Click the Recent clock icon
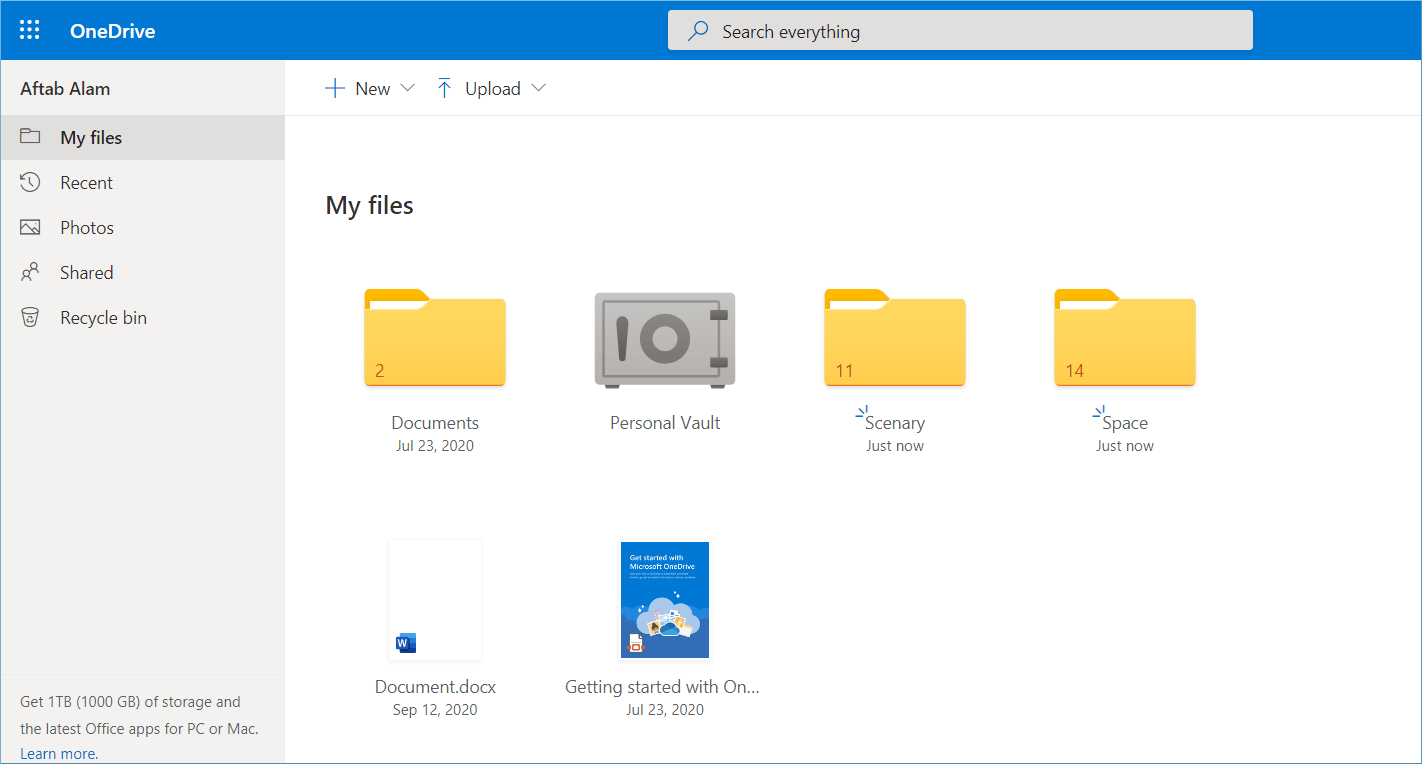The height and width of the screenshot is (764, 1422). [30, 182]
